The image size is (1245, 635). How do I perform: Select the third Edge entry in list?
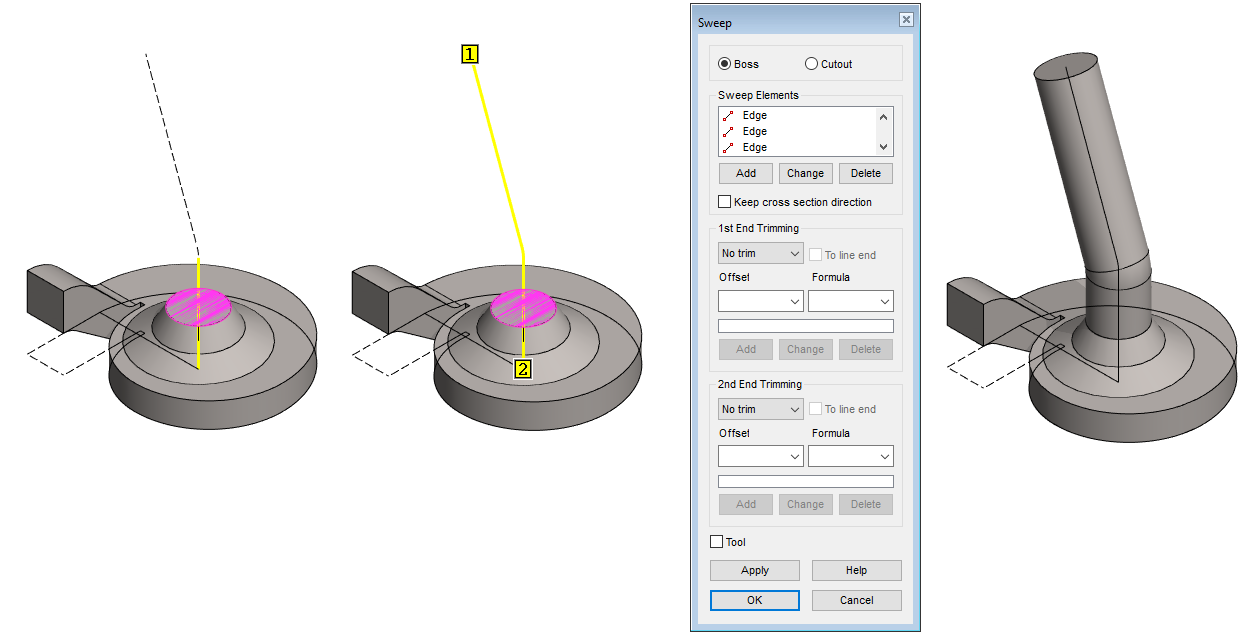click(754, 148)
